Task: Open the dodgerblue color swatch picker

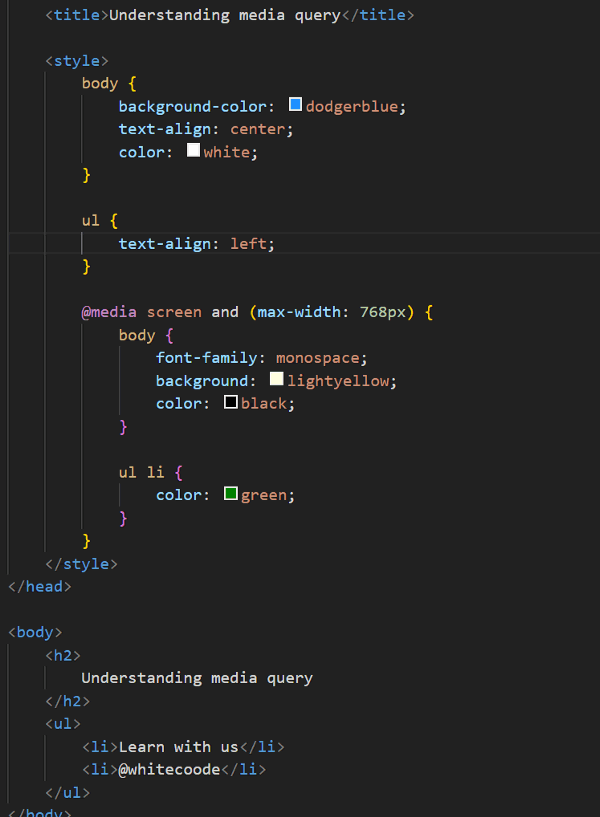Action: point(295,105)
